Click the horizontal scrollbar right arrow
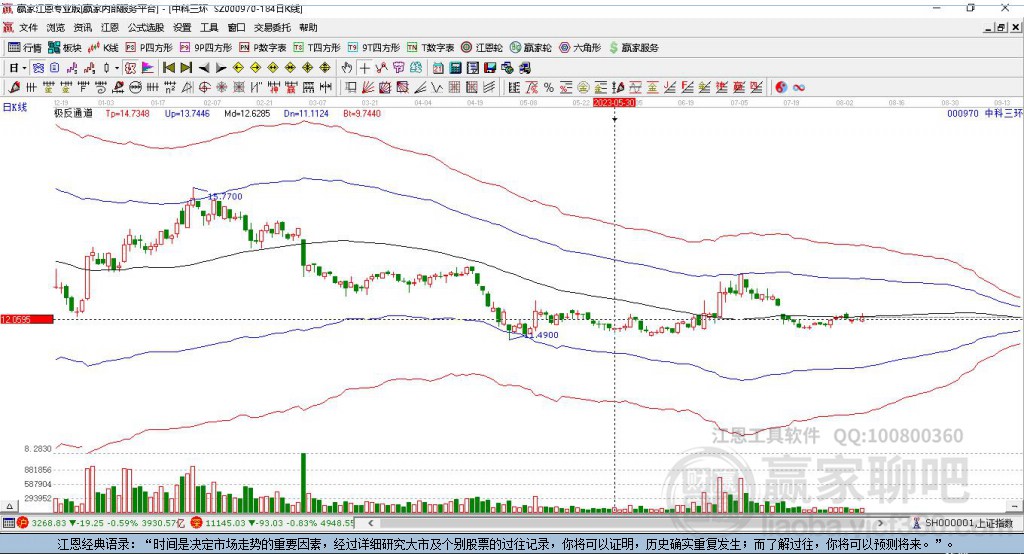The height and width of the screenshot is (554, 1024). coord(881,523)
